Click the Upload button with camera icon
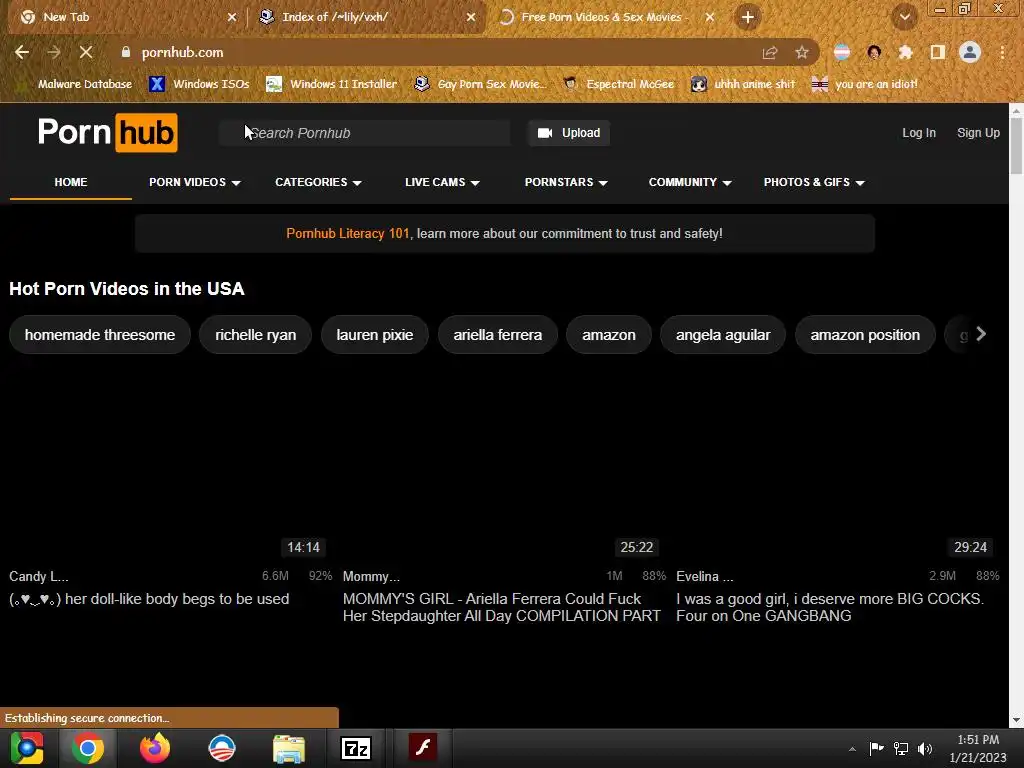1024x768 pixels. 569,133
